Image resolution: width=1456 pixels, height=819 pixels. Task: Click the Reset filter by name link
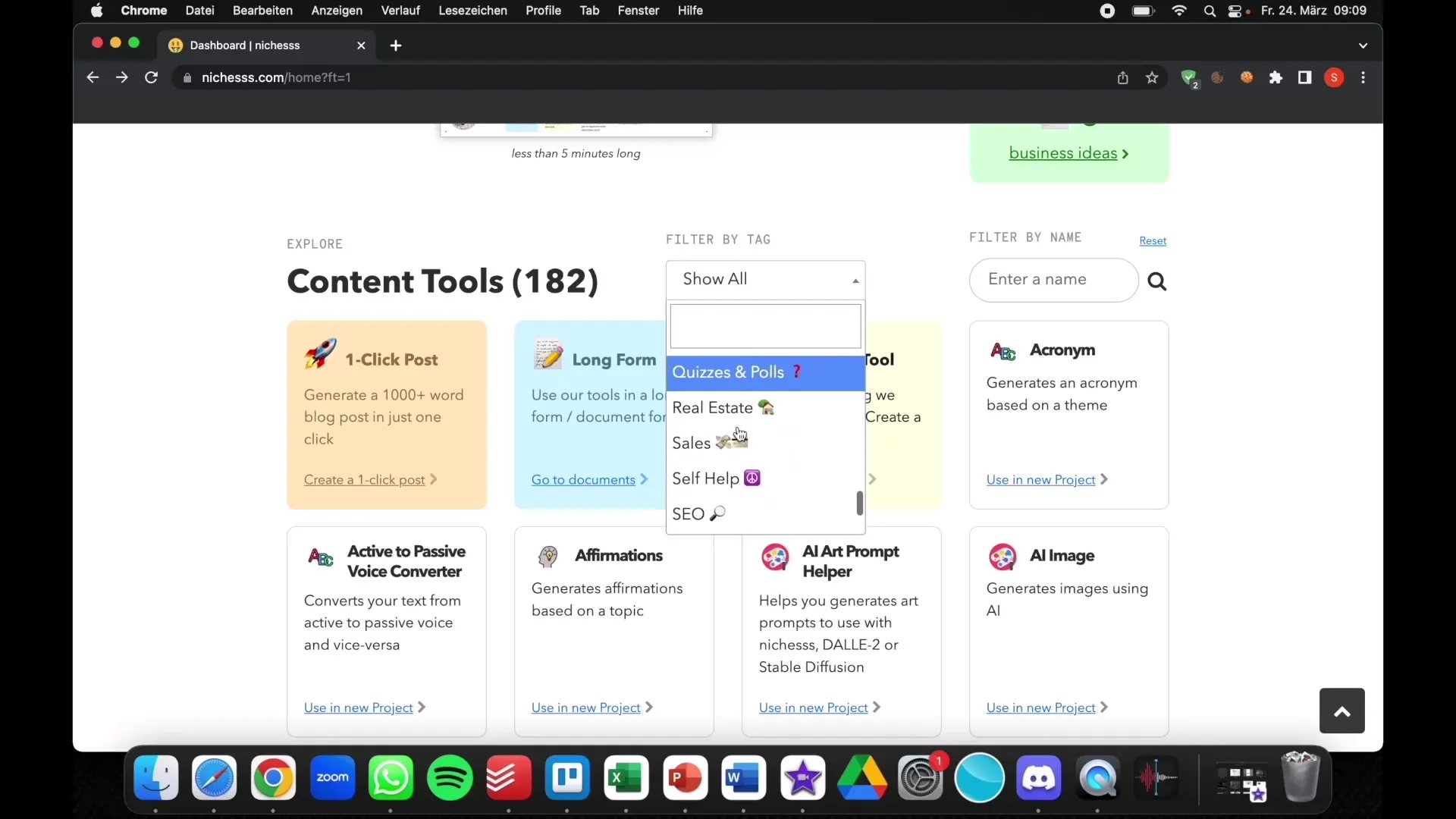click(x=1153, y=240)
